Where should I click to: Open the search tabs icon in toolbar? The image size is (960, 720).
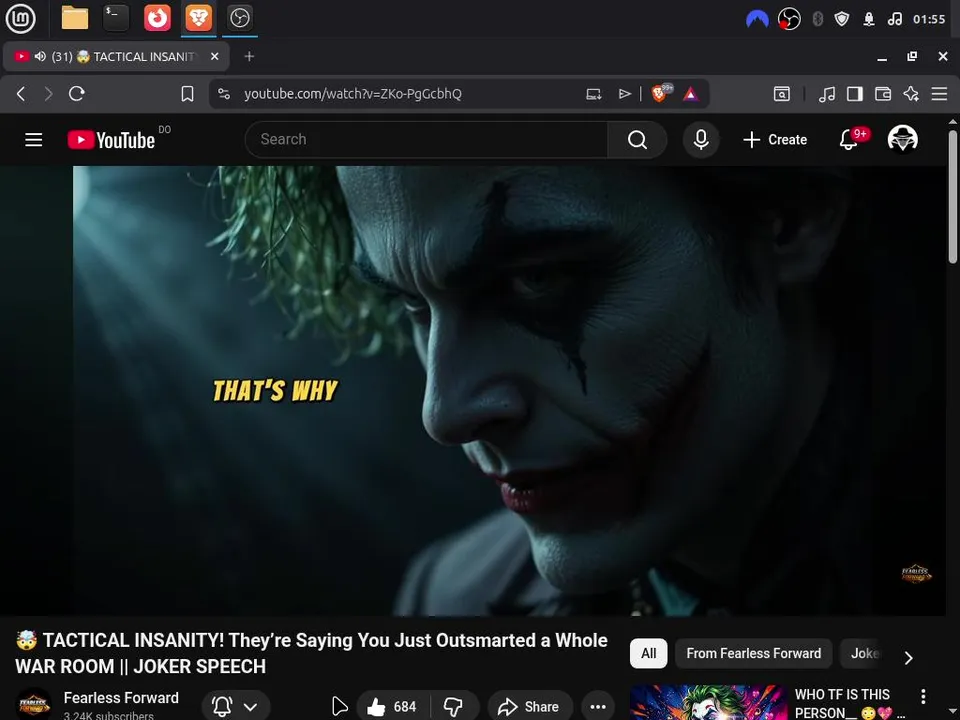782,94
